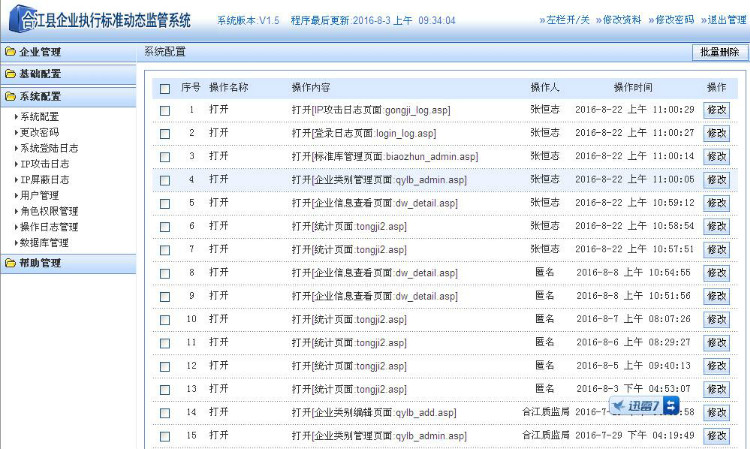Expand the 基础配置 sidebar section
The height and width of the screenshot is (449, 750).
pos(68,74)
